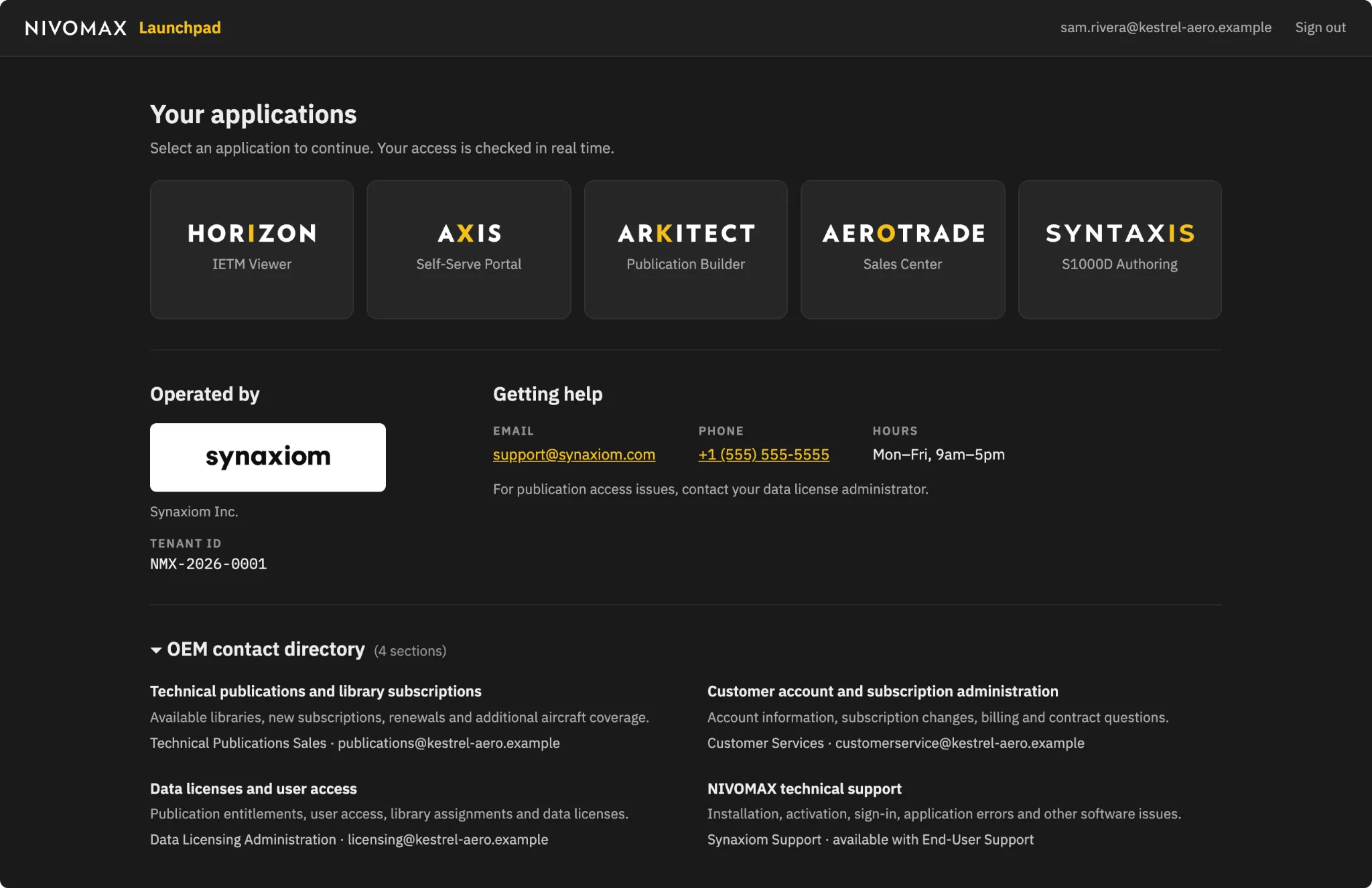Click the NIVOMAX logo in header
This screenshot has height=888, width=1372.
coord(76,27)
